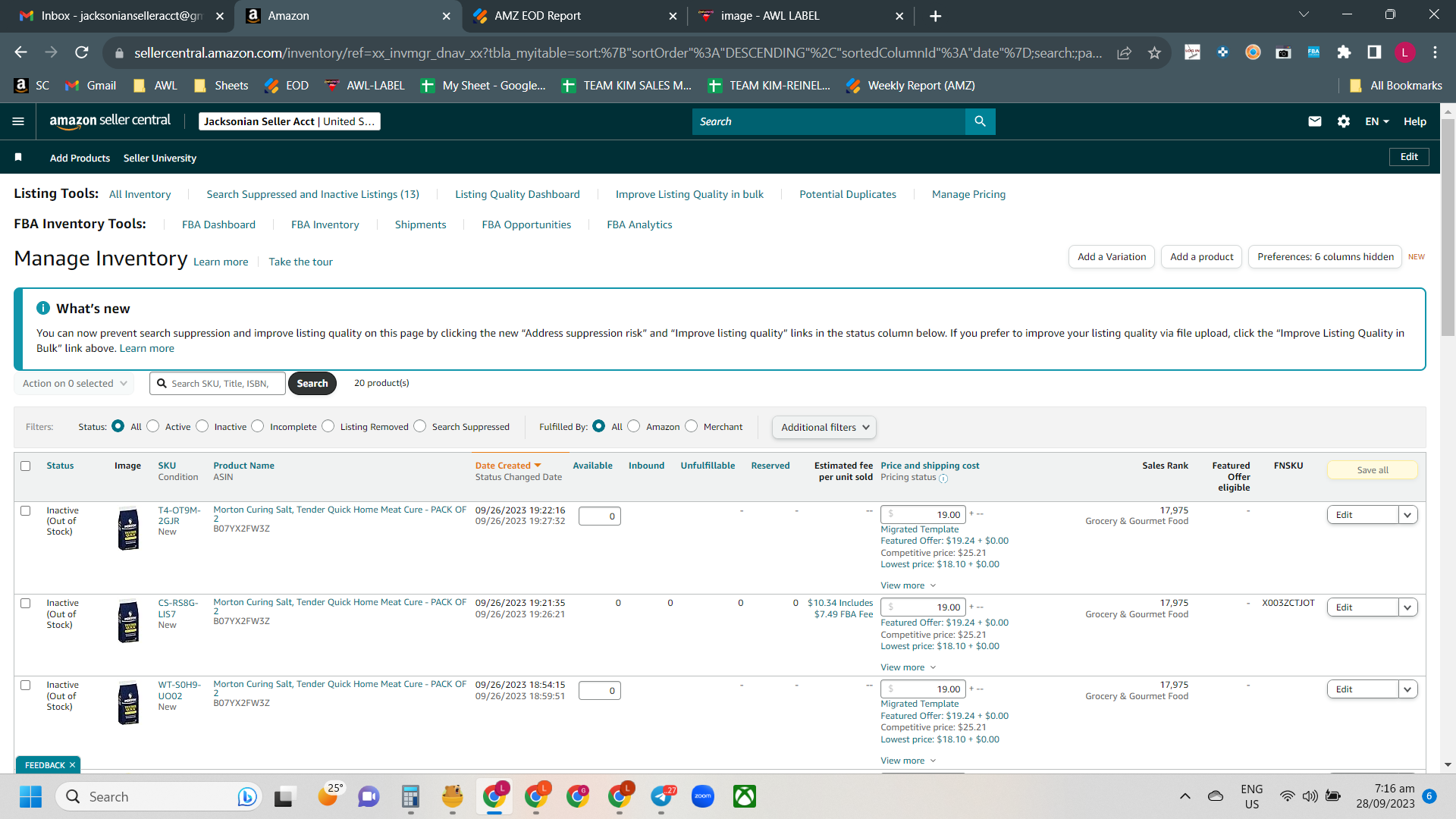
Task: Check the box for SKU WT-S0H9-UO02 row
Action: 26,686
